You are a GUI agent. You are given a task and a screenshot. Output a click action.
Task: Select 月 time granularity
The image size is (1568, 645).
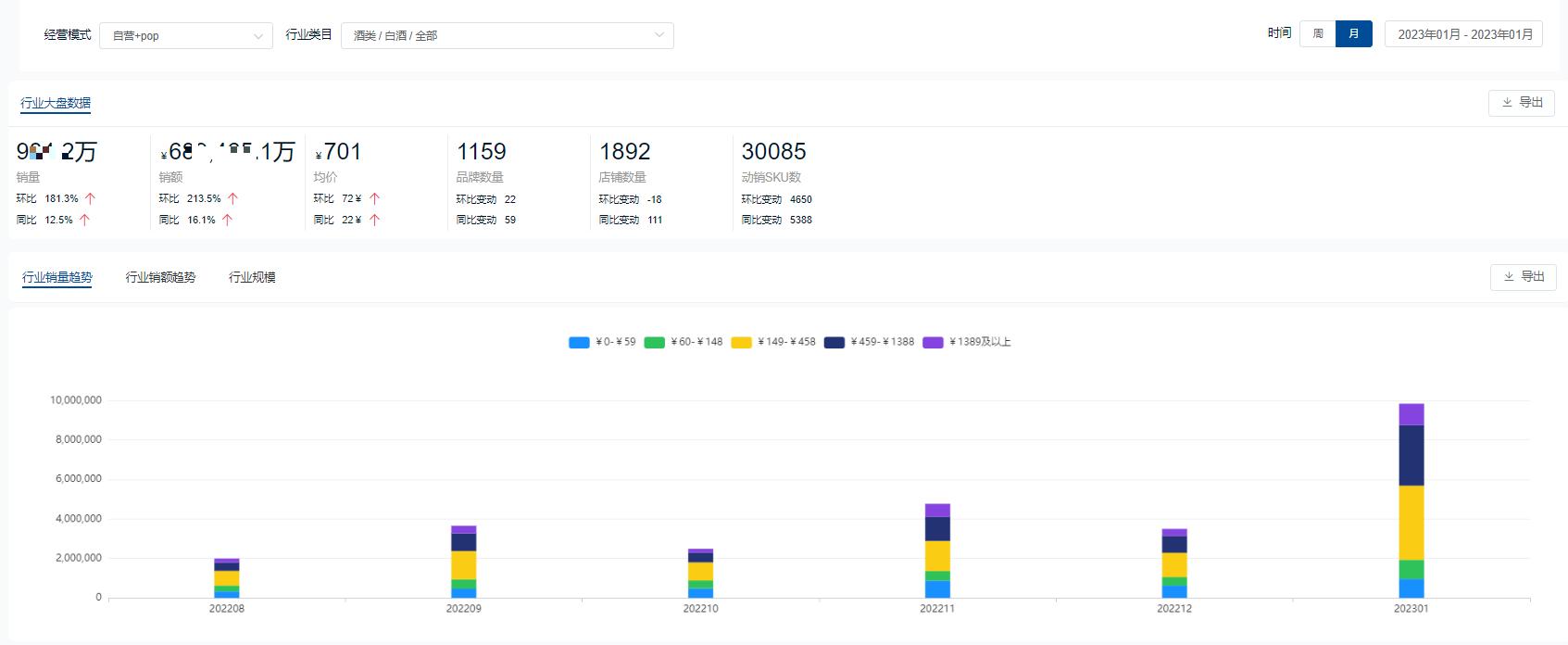[1353, 34]
